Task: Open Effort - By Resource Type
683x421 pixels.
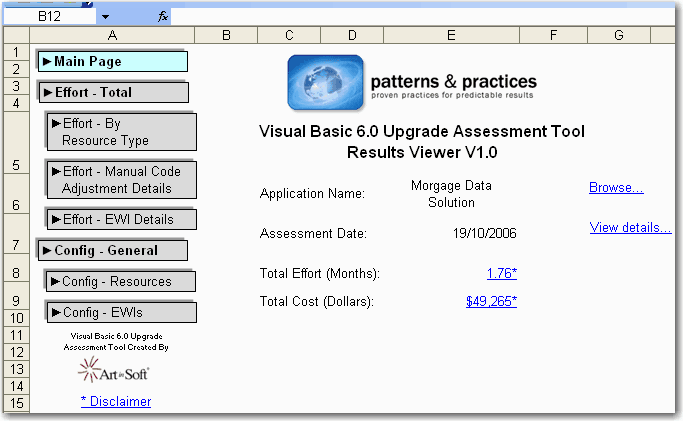Action: (120, 132)
